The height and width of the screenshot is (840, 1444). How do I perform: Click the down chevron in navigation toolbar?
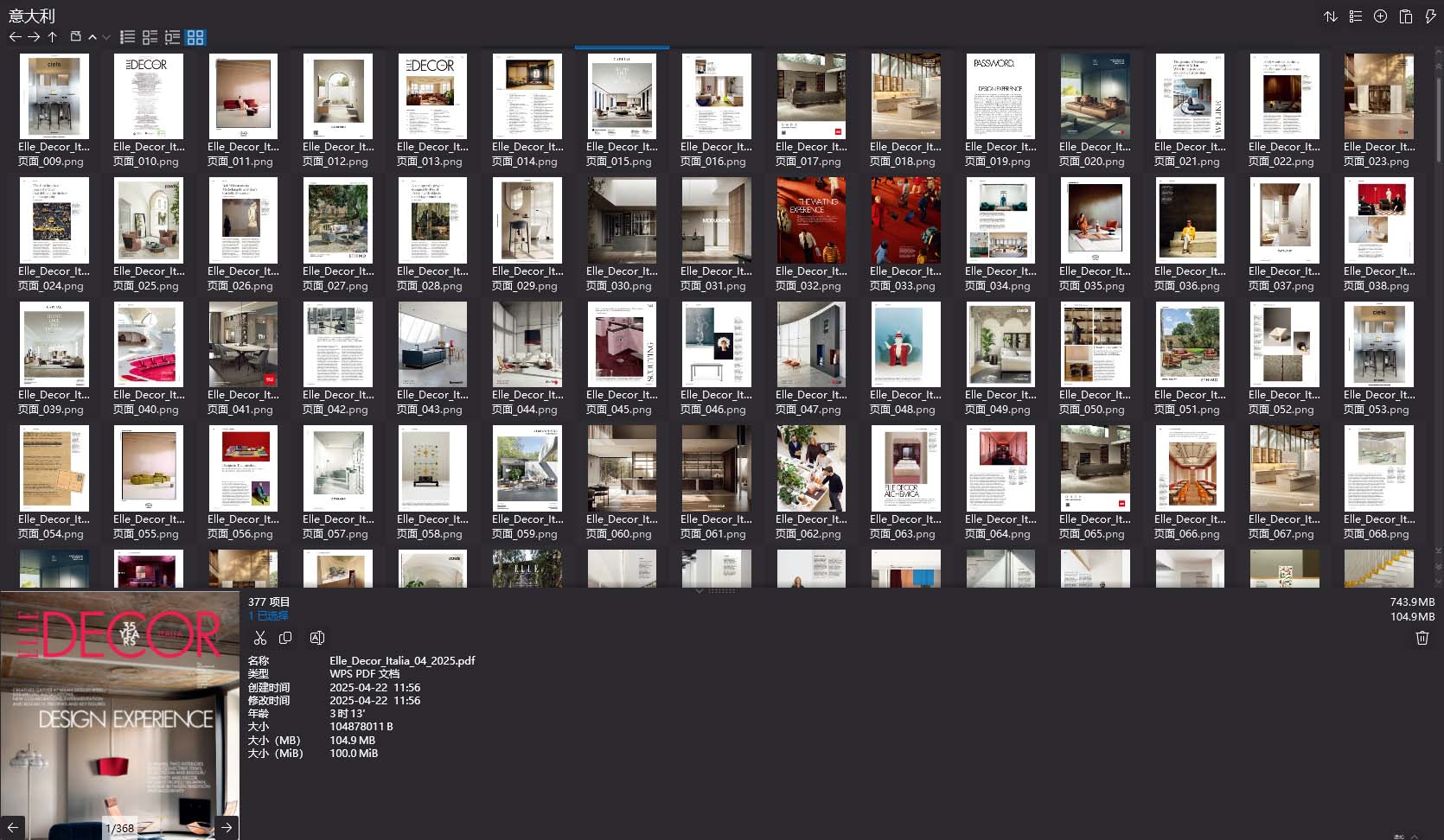click(106, 37)
